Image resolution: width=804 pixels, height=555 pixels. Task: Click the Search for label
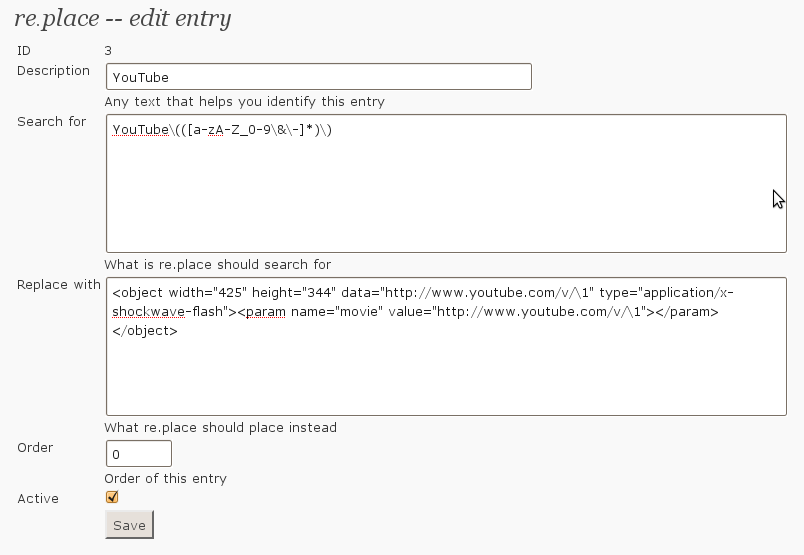click(x=51, y=122)
